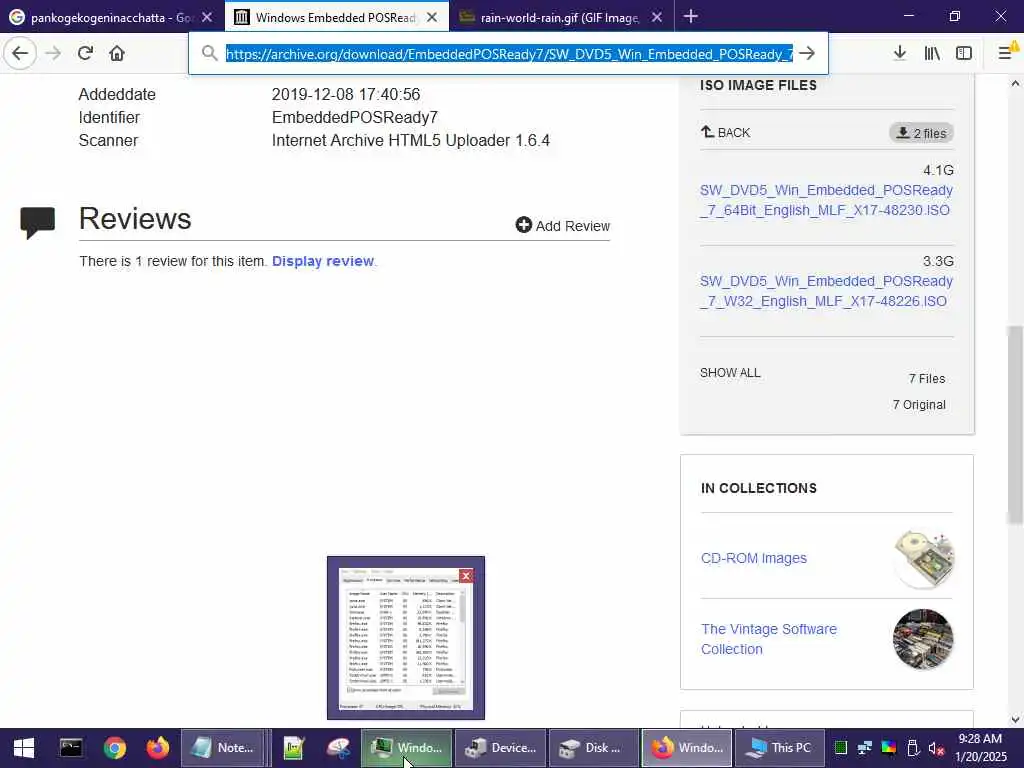Close the Windows Embedded POSReady tab
This screenshot has height=768, width=1024.
pyautogui.click(x=432, y=18)
